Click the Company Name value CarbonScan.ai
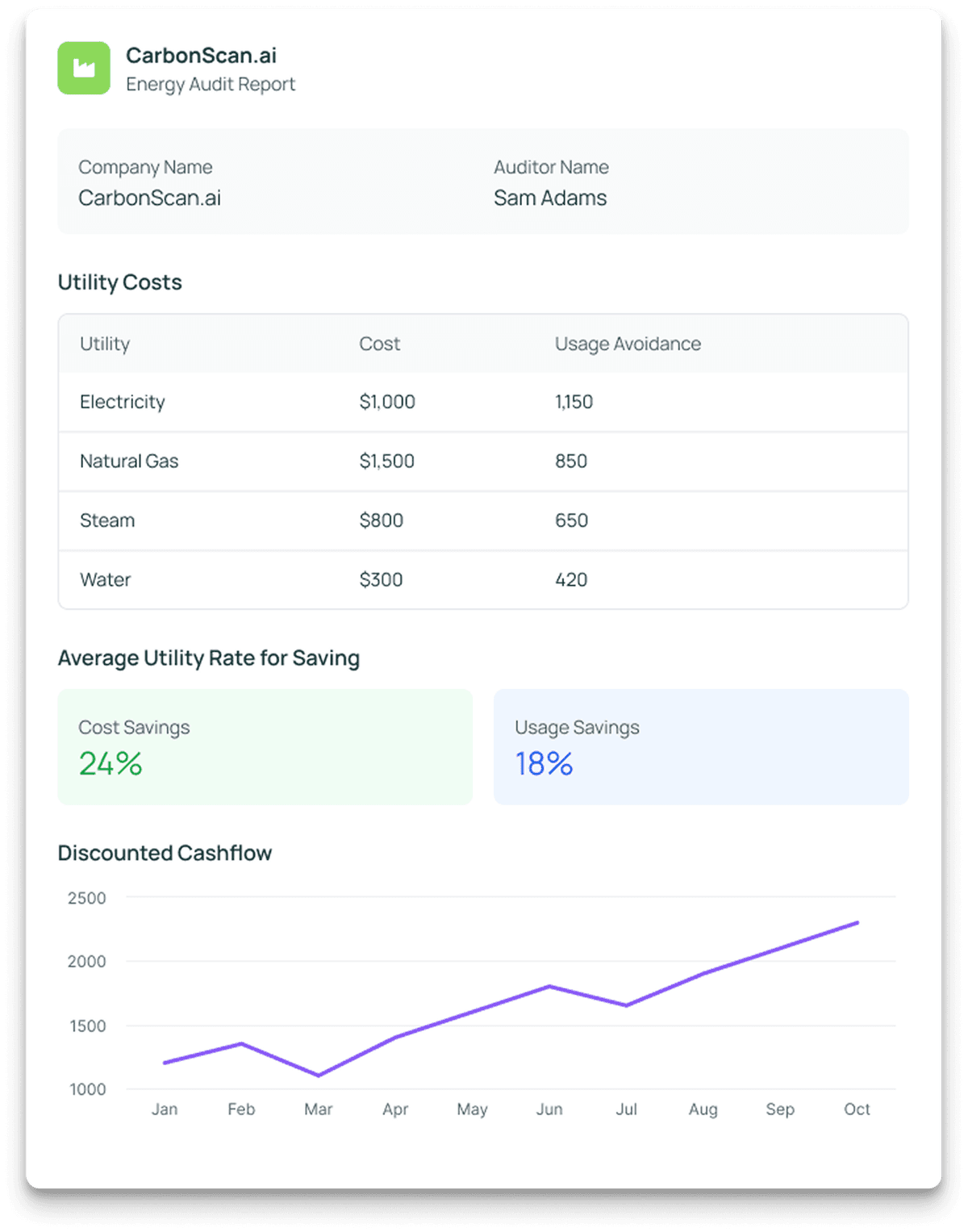This screenshot has height=1232, width=968. click(x=150, y=198)
